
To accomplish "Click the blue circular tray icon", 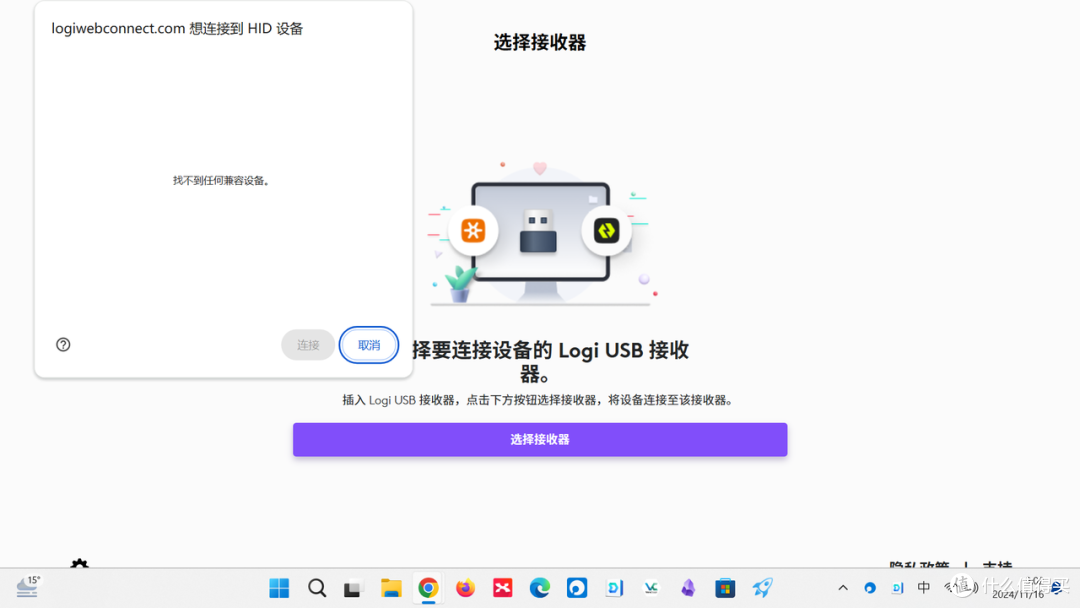I will pos(870,588).
